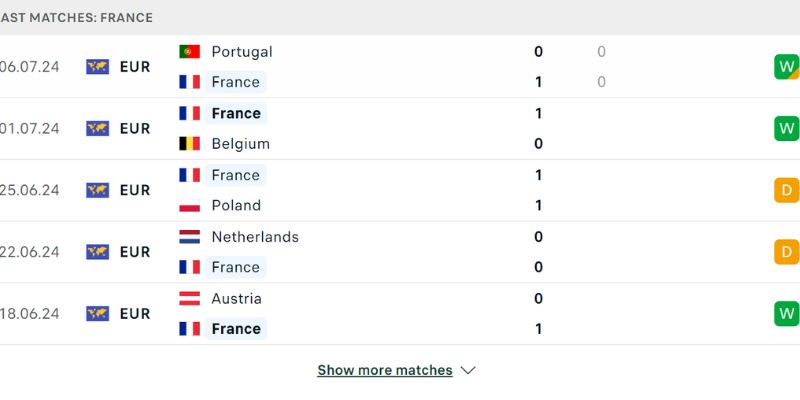This screenshot has width=800, height=400.
Task: Open Portugal team link
Action: click(241, 52)
